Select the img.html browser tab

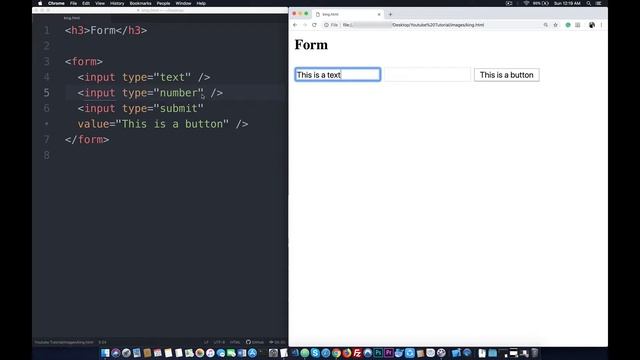(348, 14)
